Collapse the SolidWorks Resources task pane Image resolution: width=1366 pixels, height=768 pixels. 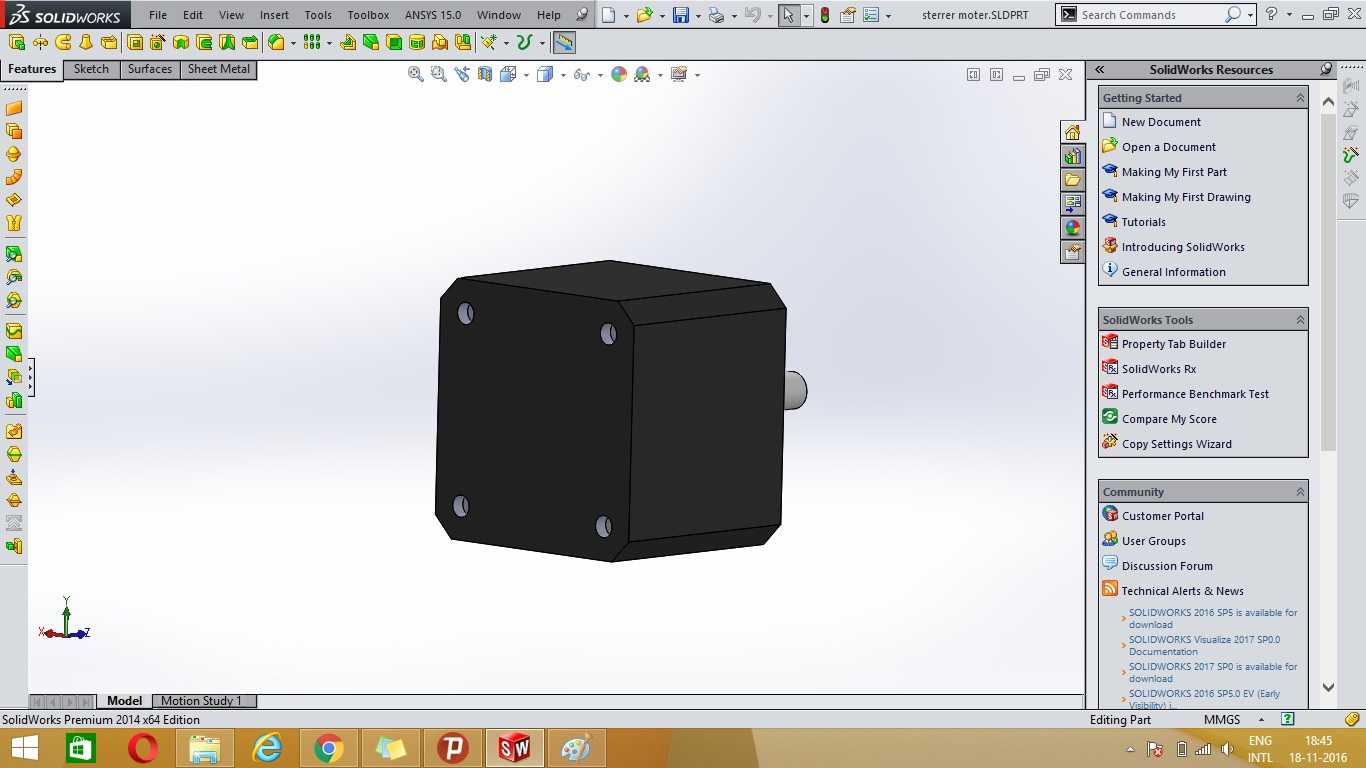point(1100,69)
